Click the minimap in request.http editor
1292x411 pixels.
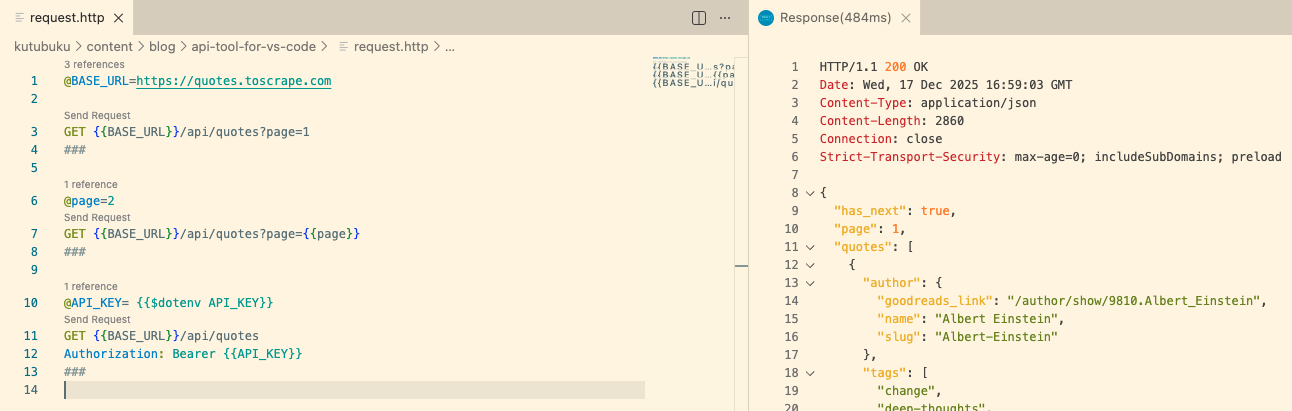(x=693, y=73)
